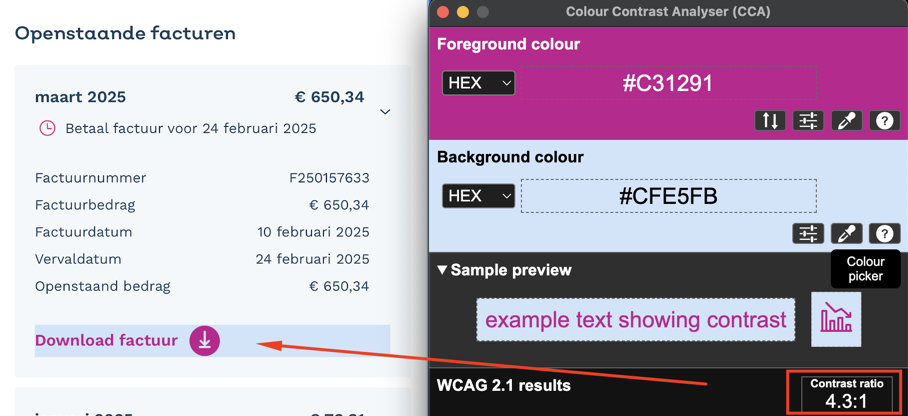Image resolution: width=908 pixels, height=416 pixels.
Task: Open background colour help icon
Action: pos(884,233)
